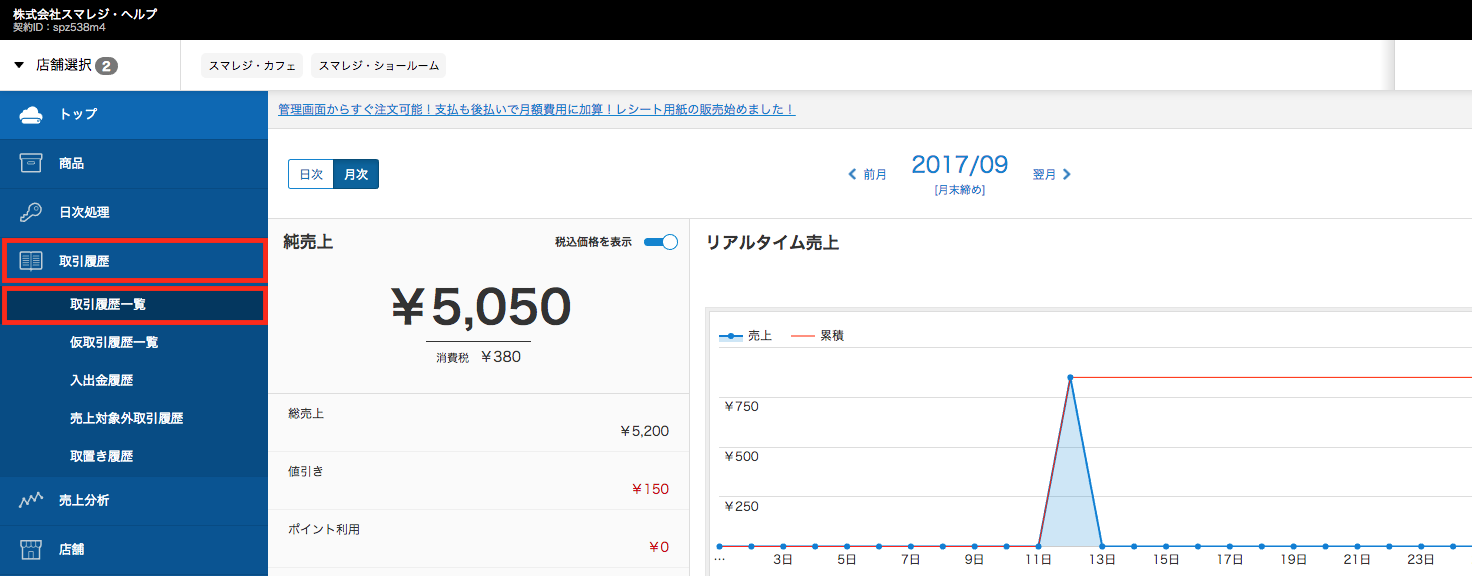Click the ポイント利用 ¥0 value
This screenshot has height=576, width=1472.
tap(658, 547)
